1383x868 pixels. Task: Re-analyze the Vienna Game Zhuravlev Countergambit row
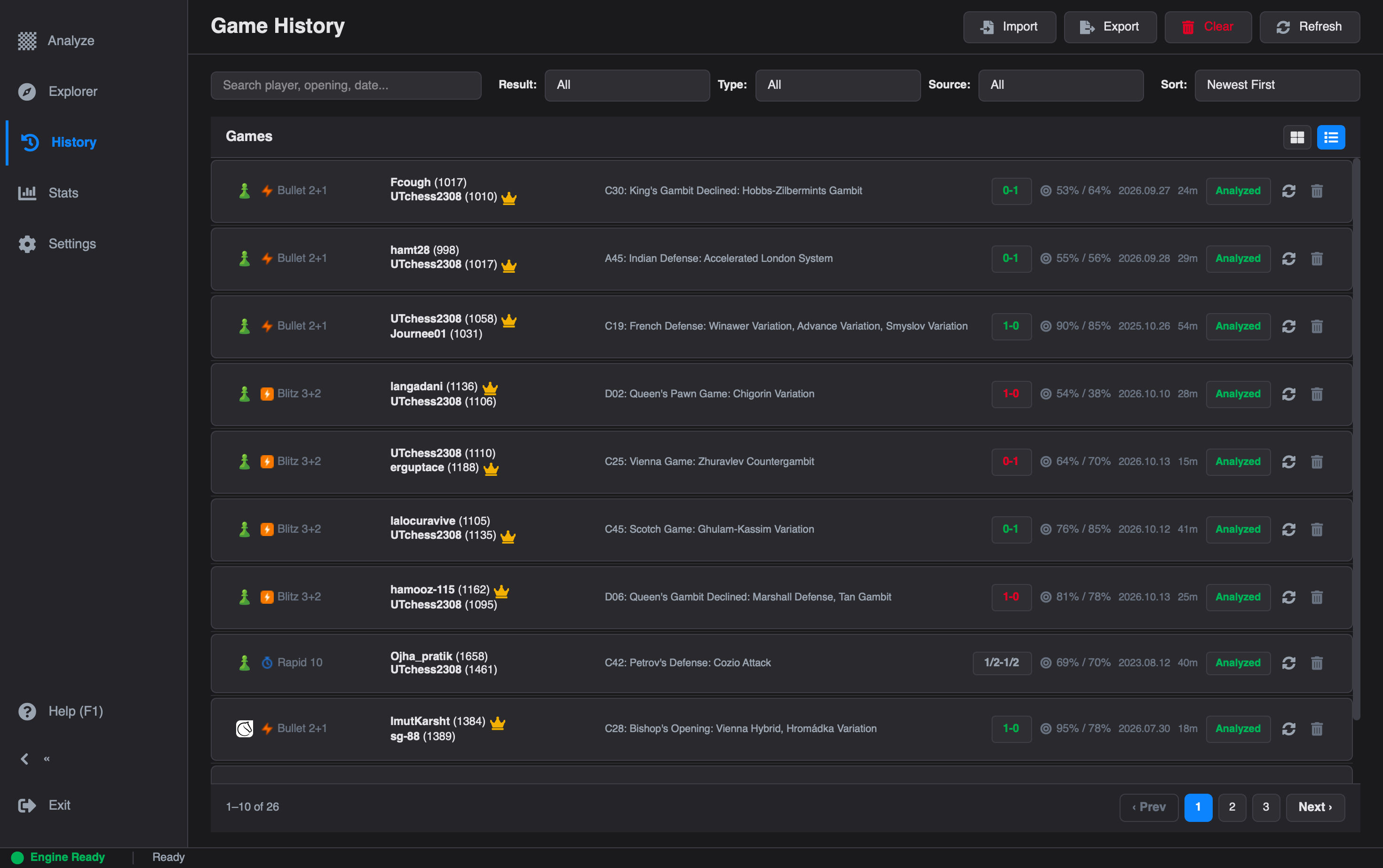point(1288,462)
